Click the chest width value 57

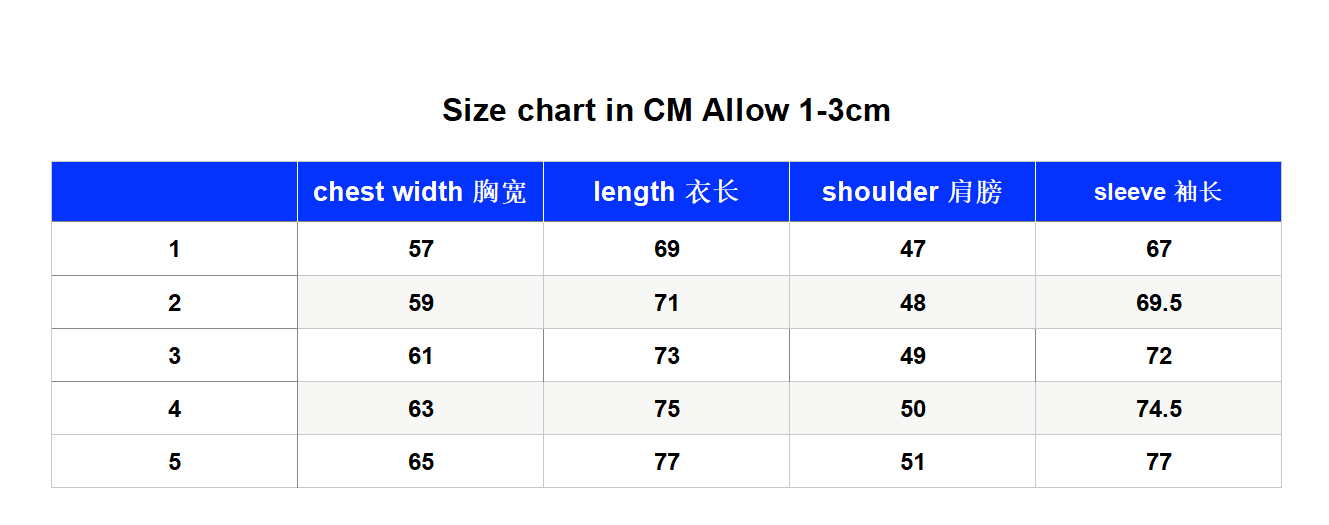pyautogui.click(x=420, y=249)
